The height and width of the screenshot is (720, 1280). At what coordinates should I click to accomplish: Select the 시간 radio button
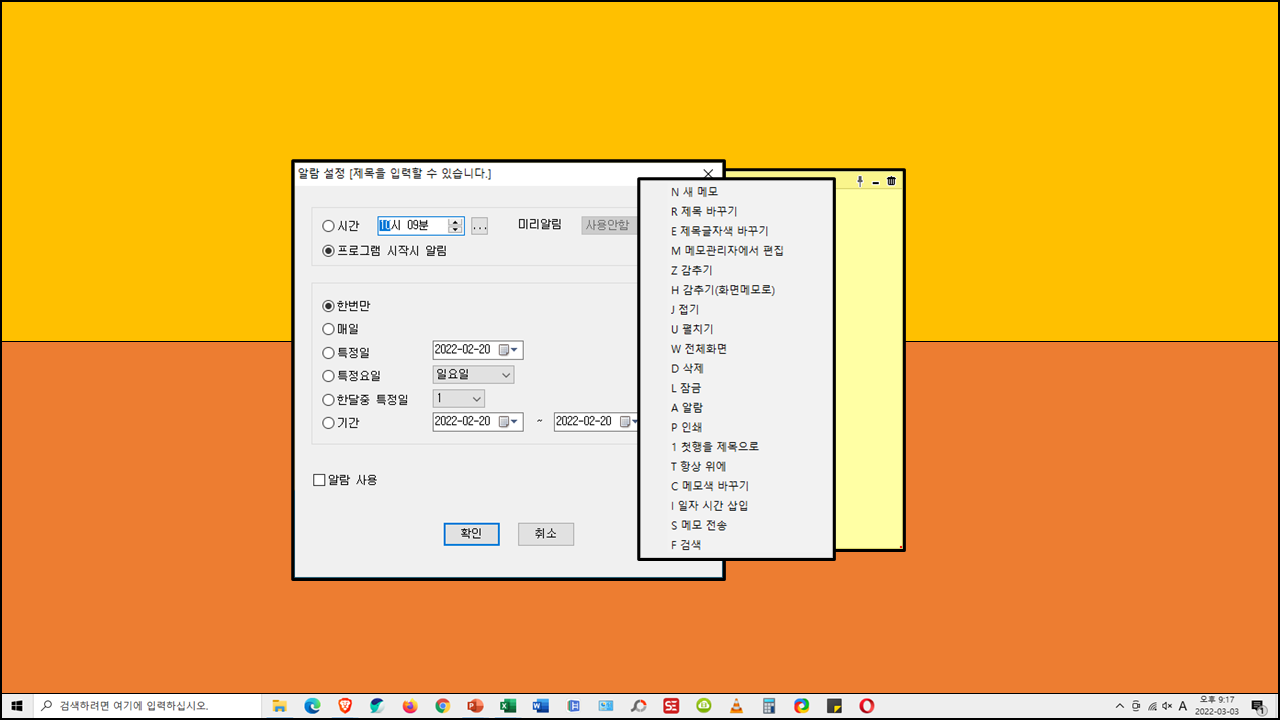pyautogui.click(x=341, y=226)
